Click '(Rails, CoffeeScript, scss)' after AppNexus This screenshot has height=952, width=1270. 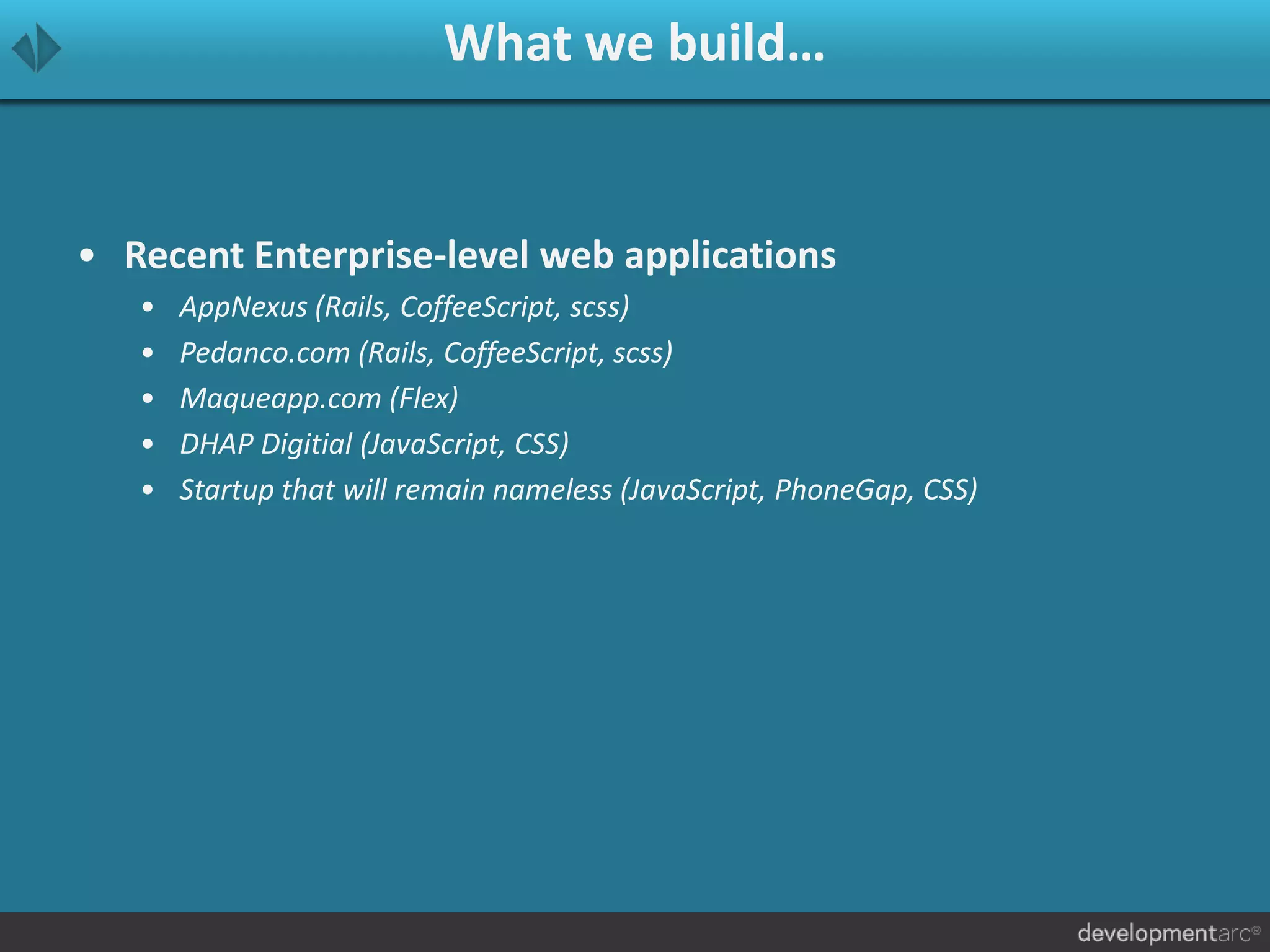(472, 307)
